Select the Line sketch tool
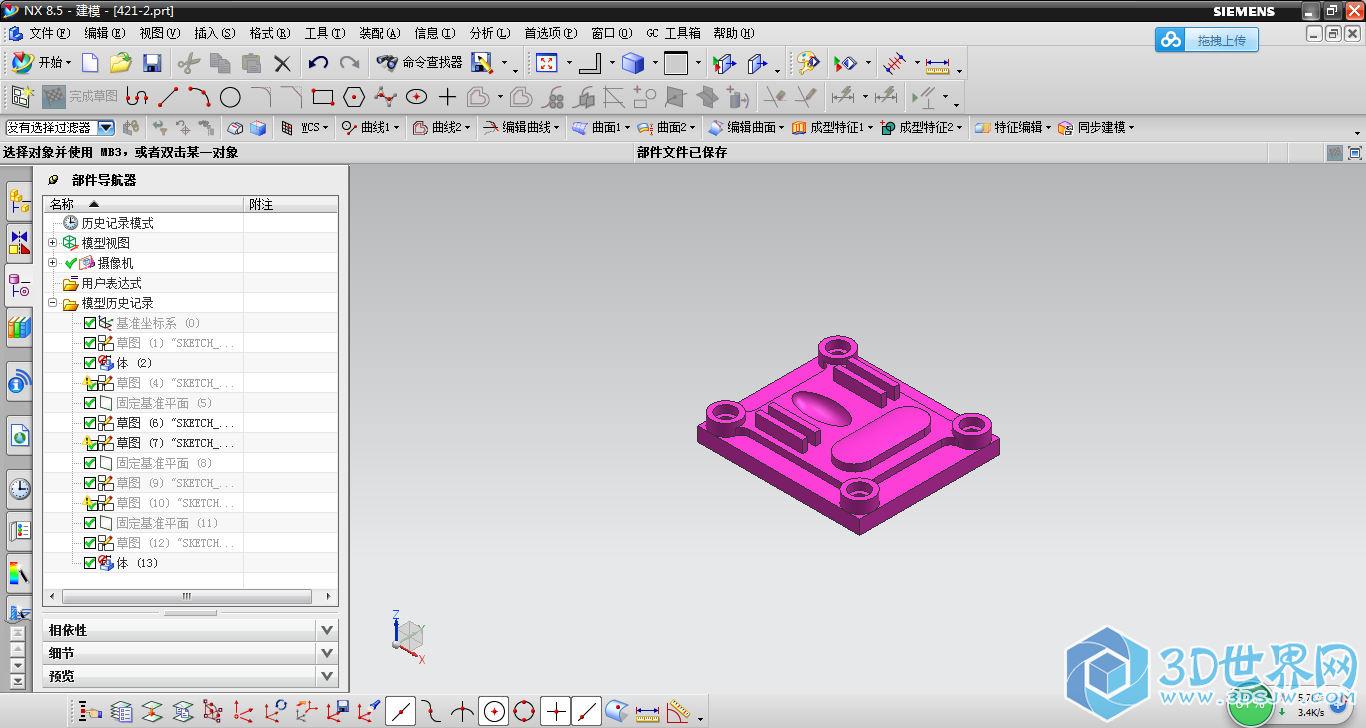 pos(168,97)
